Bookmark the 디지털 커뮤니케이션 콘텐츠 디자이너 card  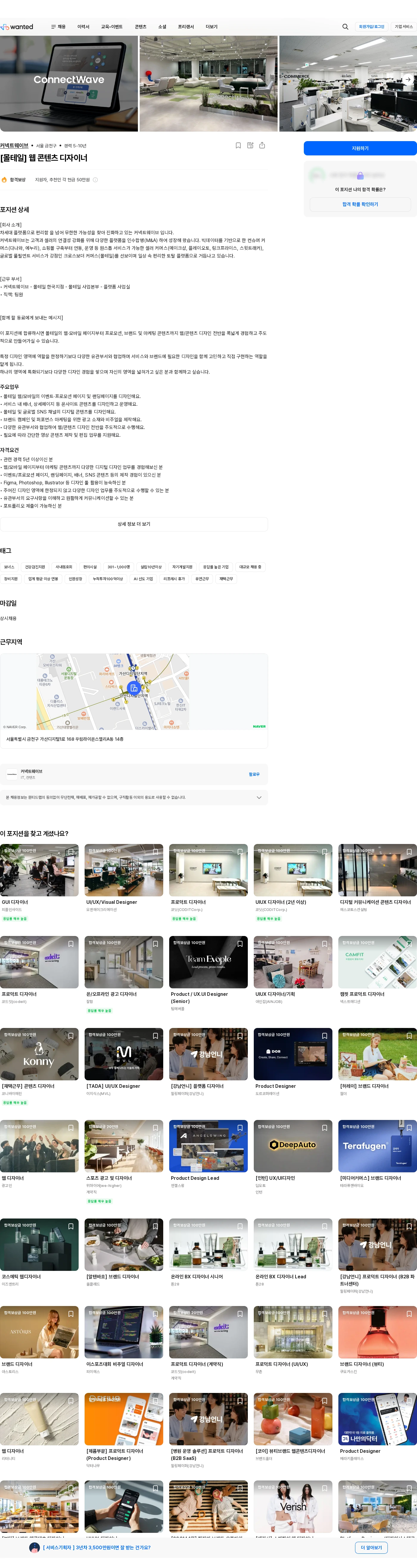tap(409, 851)
